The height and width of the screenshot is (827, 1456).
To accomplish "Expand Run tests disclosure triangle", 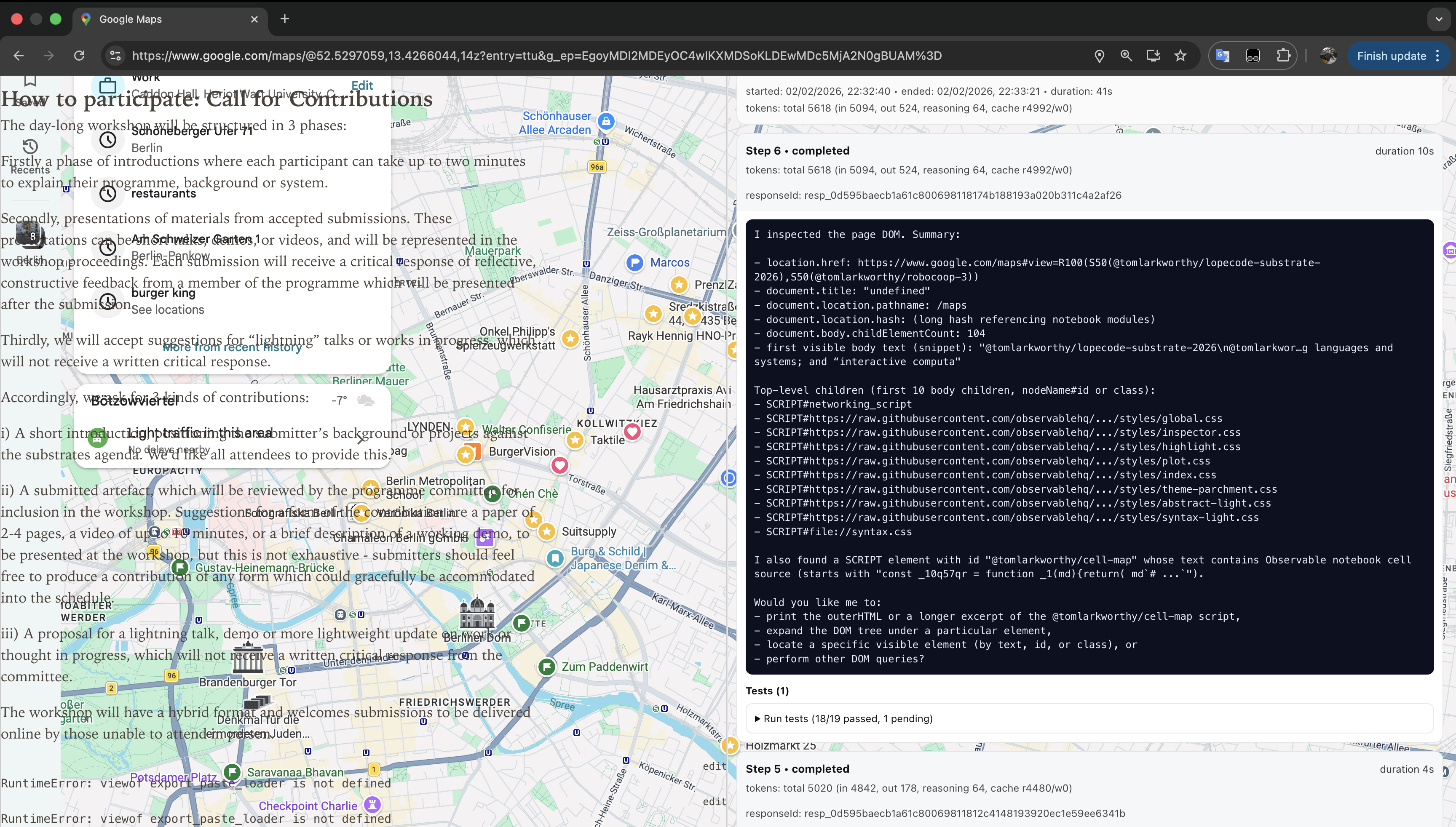I will pyautogui.click(x=757, y=718).
